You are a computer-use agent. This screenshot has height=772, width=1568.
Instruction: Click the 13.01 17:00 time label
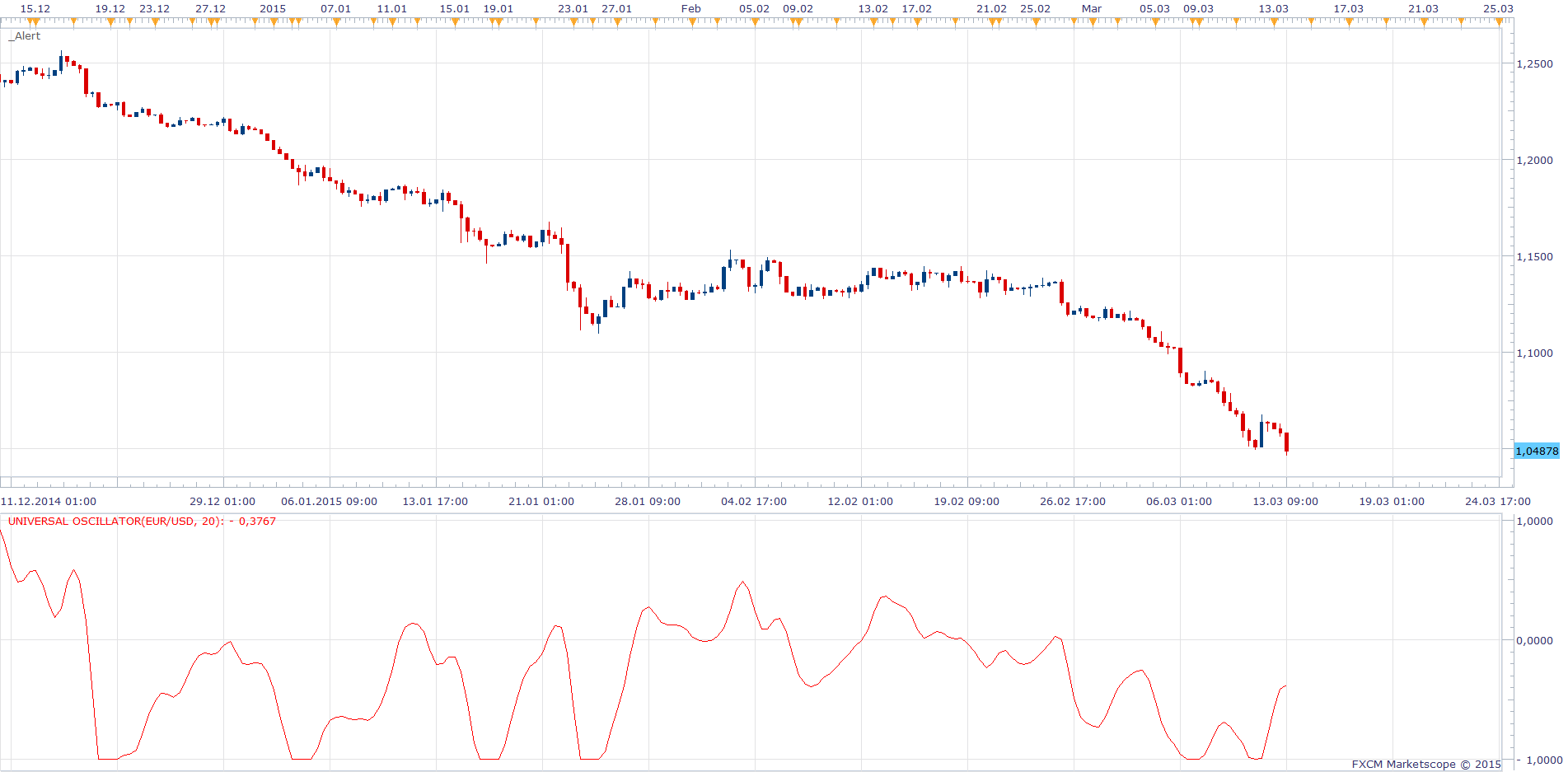(435, 501)
